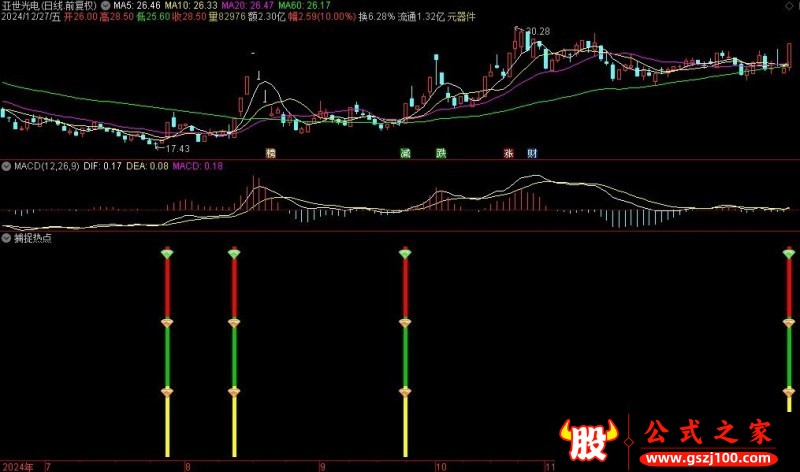Click the MA5: 26.46 label
Screen dimensions: 800x472
137,6
